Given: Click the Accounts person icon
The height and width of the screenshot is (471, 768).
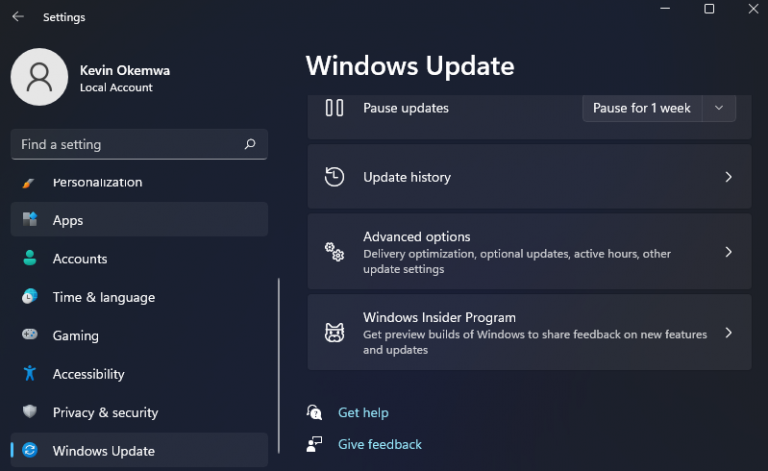Looking at the screenshot, I should pyautogui.click(x=30, y=258).
